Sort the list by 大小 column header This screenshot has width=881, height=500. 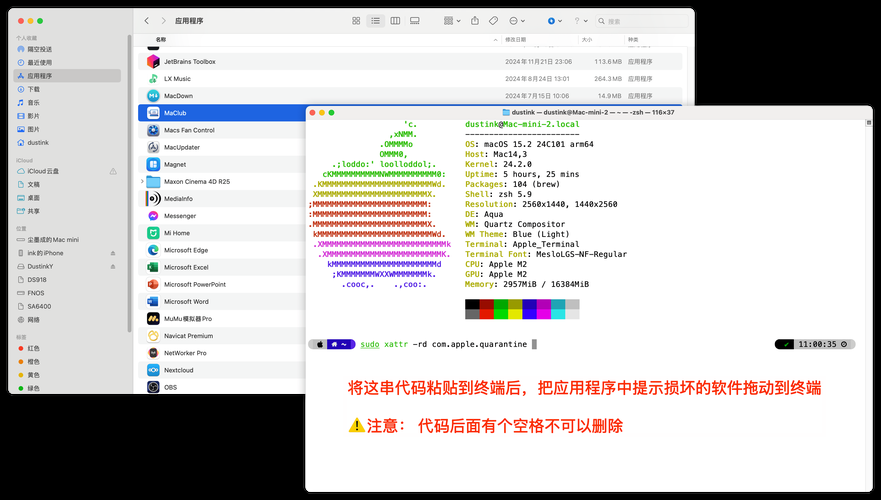click(587, 39)
